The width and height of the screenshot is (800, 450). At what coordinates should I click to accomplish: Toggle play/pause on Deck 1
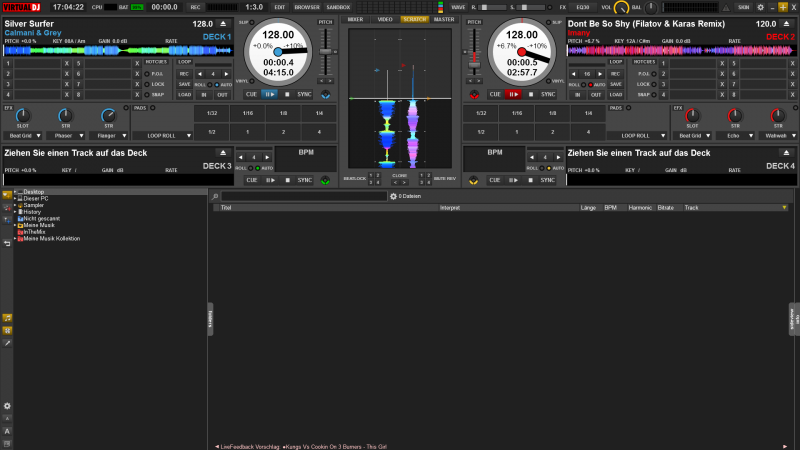tap(269, 94)
